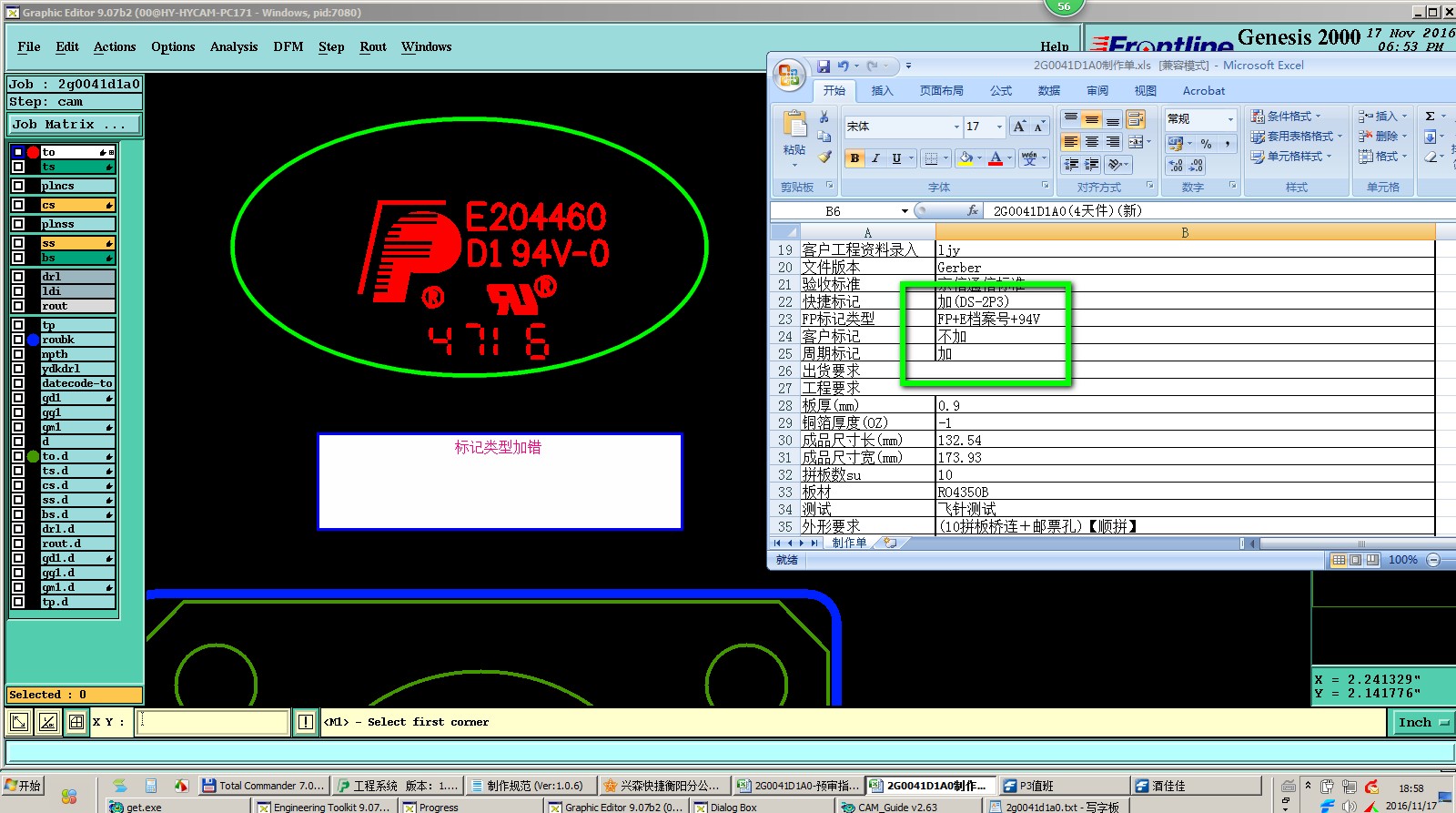Toggle italic formatting in Excel
Viewport: 1456px width, 813px height.
(x=875, y=158)
